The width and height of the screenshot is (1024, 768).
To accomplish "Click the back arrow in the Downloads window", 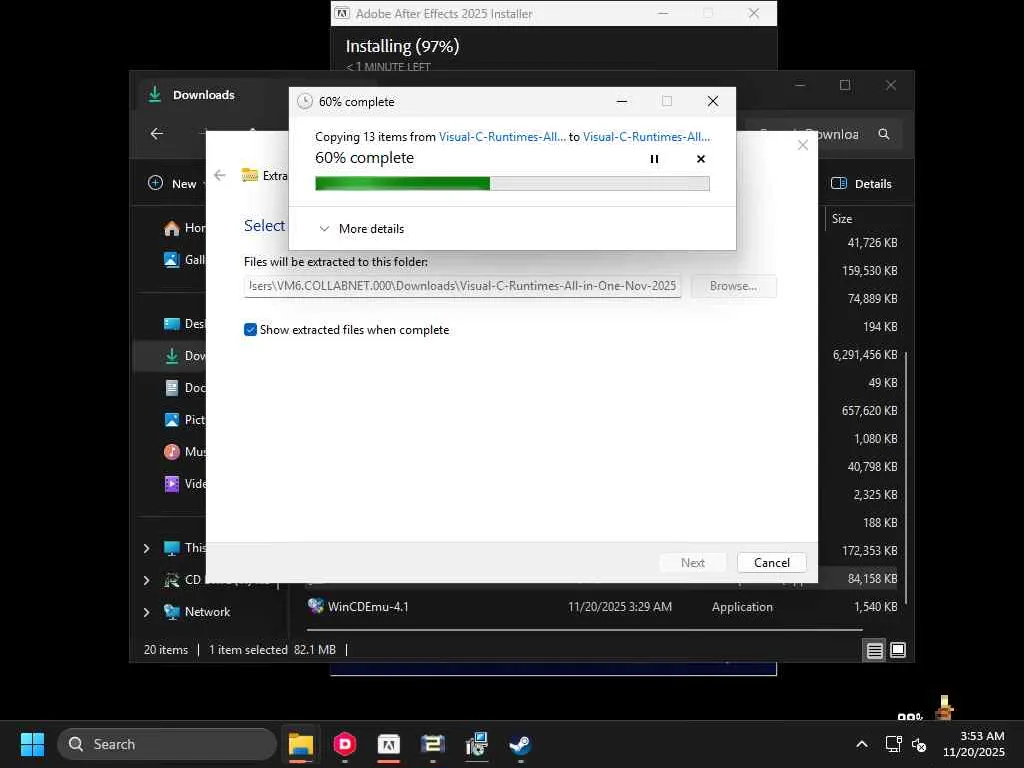I will click(x=157, y=134).
